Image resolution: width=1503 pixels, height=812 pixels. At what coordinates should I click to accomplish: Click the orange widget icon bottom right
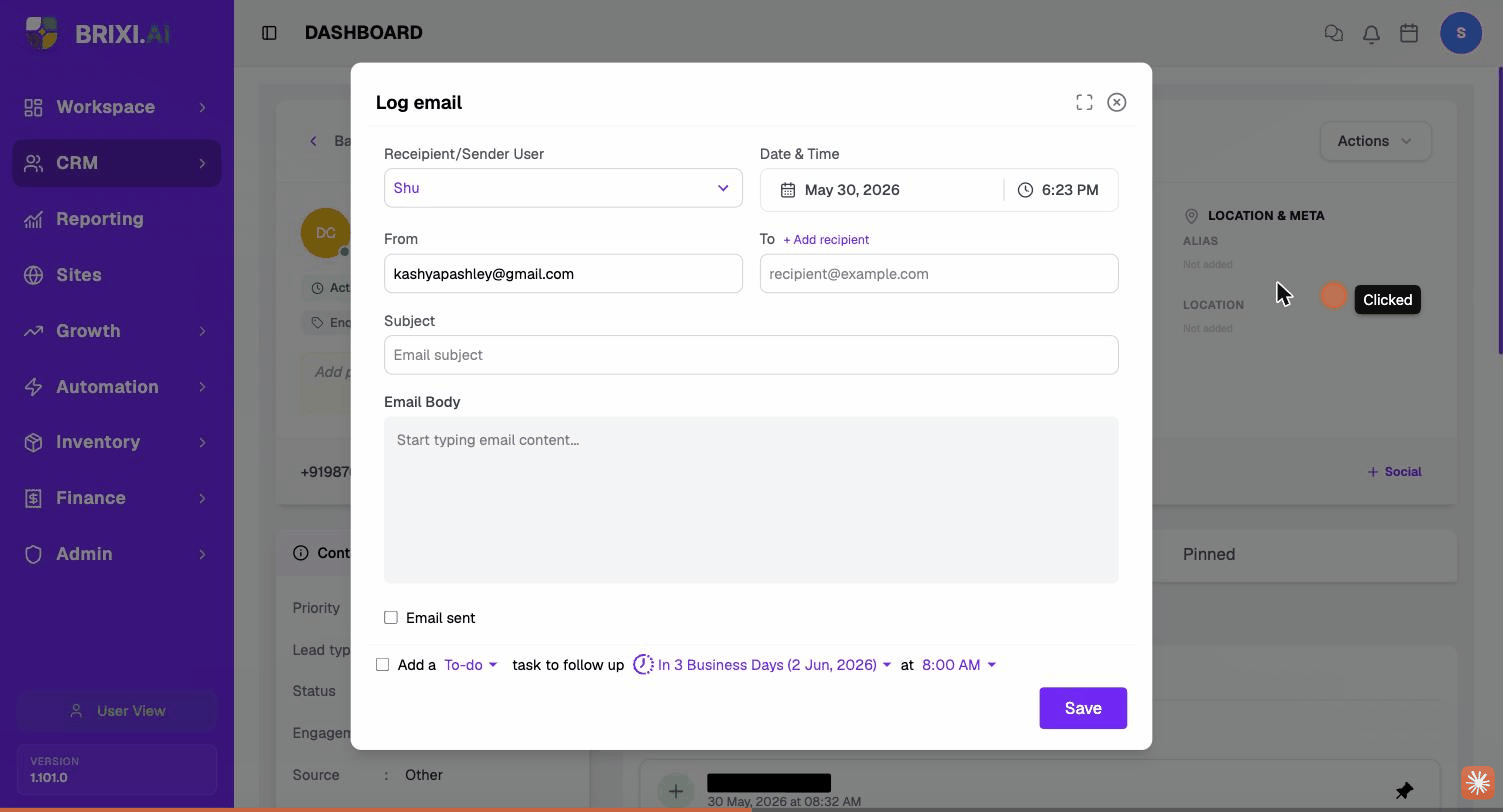pos(1478,783)
